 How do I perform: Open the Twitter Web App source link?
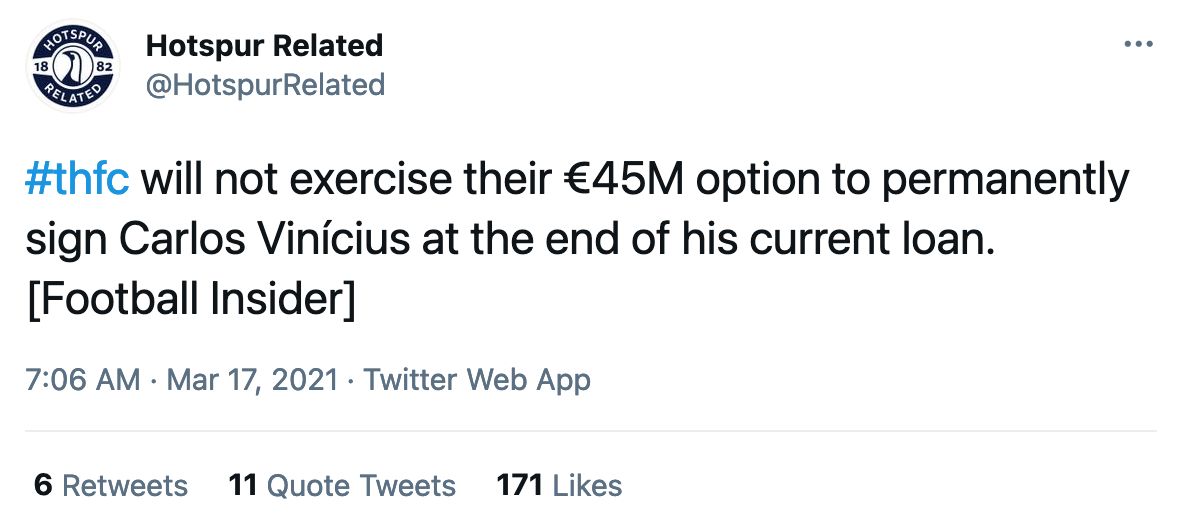(477, 380)
